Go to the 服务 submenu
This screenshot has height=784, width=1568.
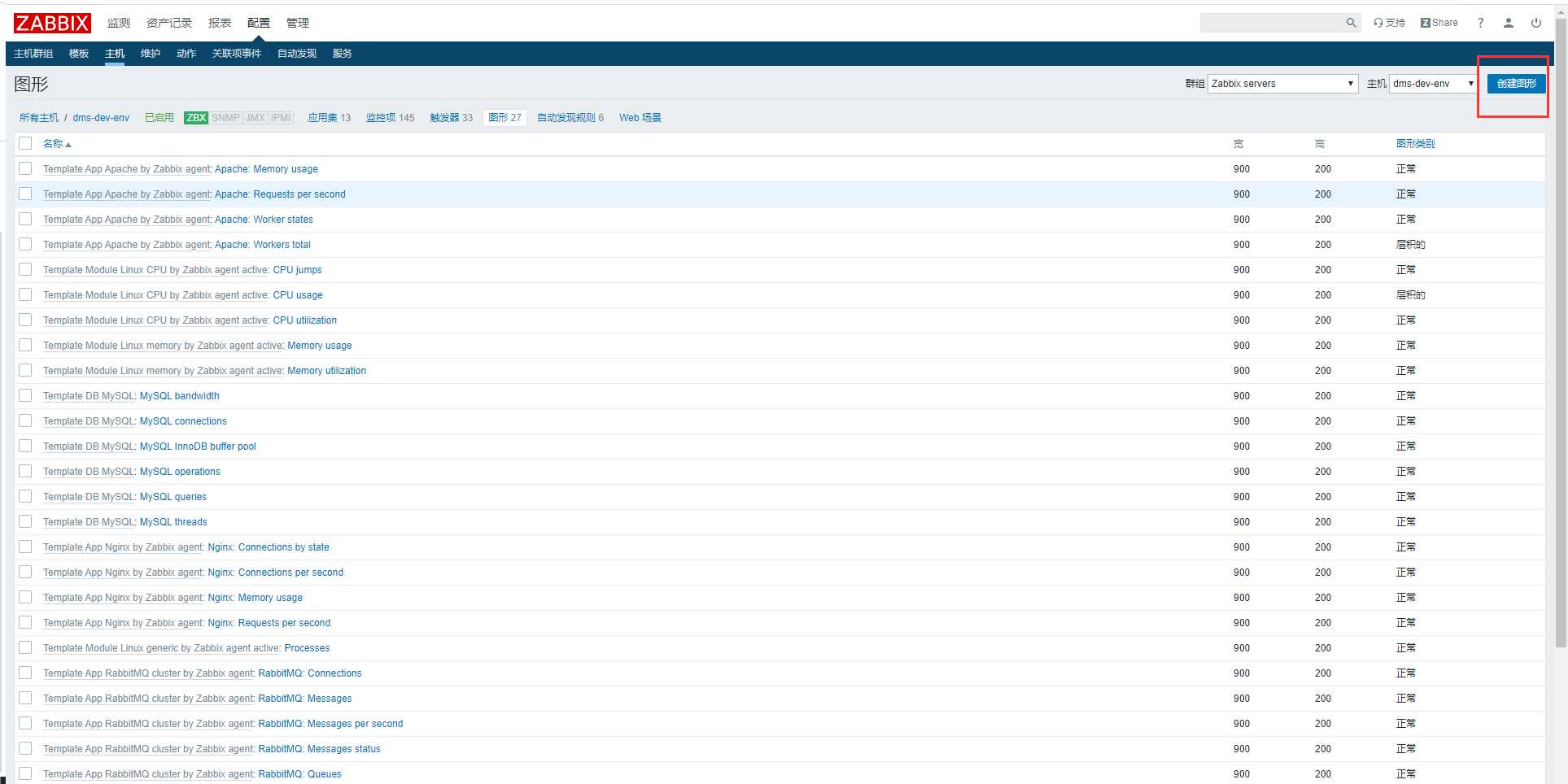343,54
